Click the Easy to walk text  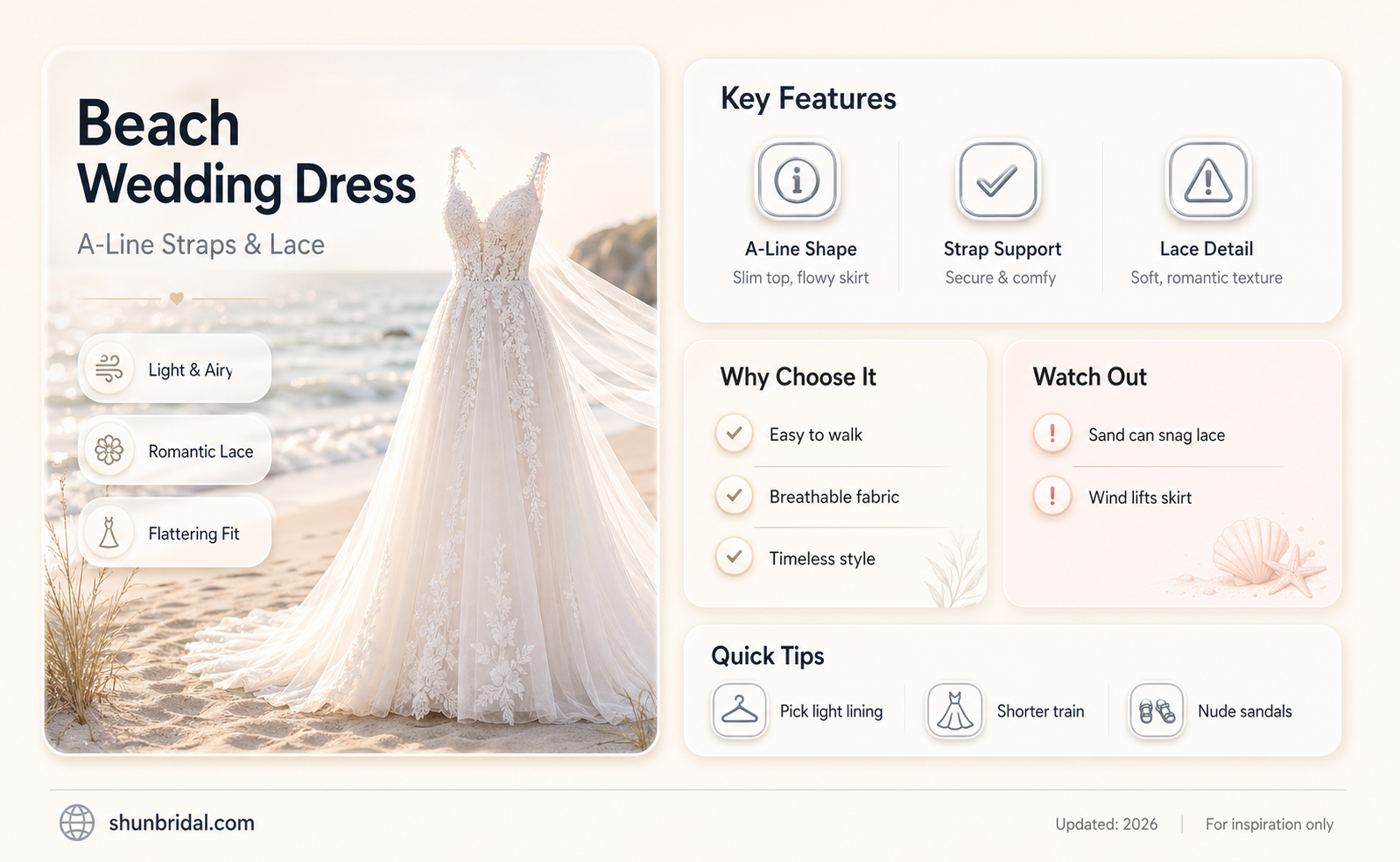pos(815,435)
